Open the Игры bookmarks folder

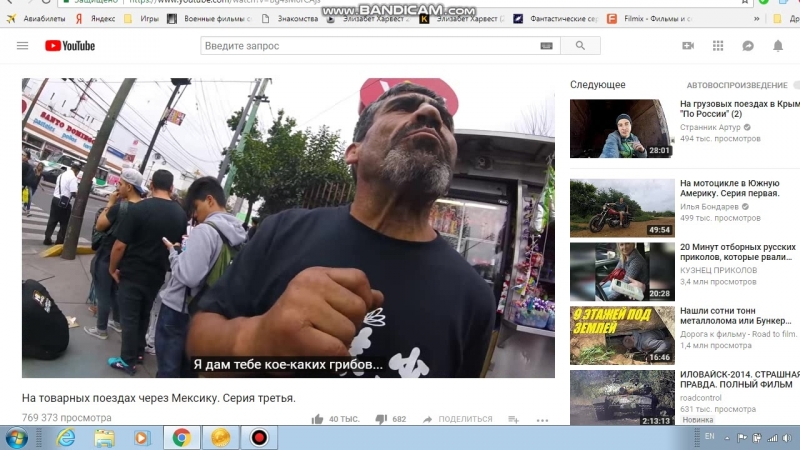click(141, 19)
